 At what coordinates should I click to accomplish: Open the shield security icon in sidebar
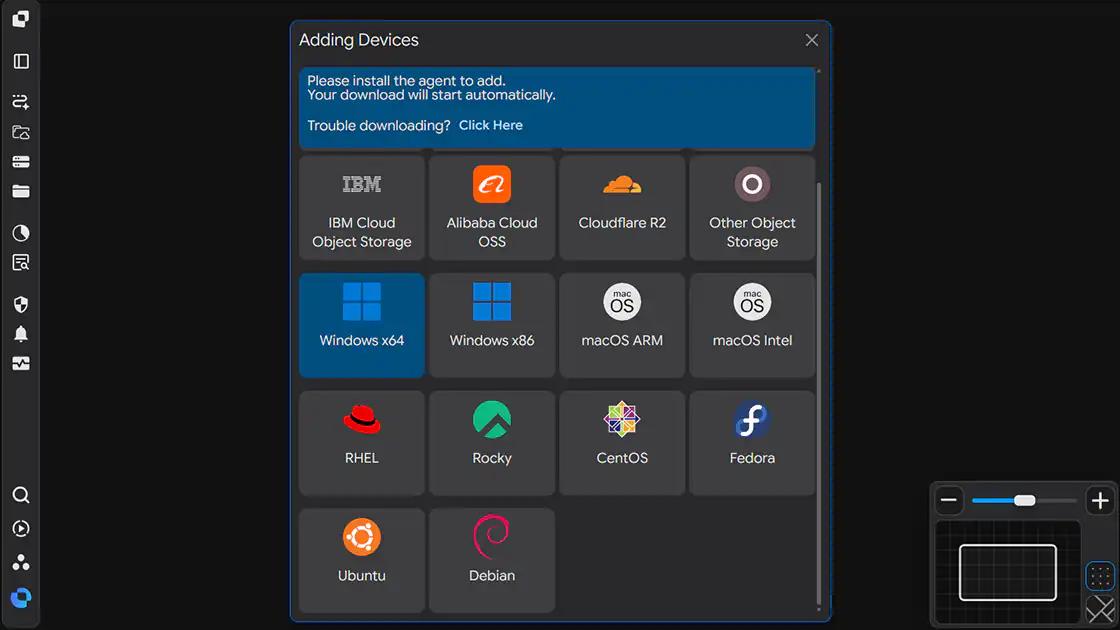point(21,304)
